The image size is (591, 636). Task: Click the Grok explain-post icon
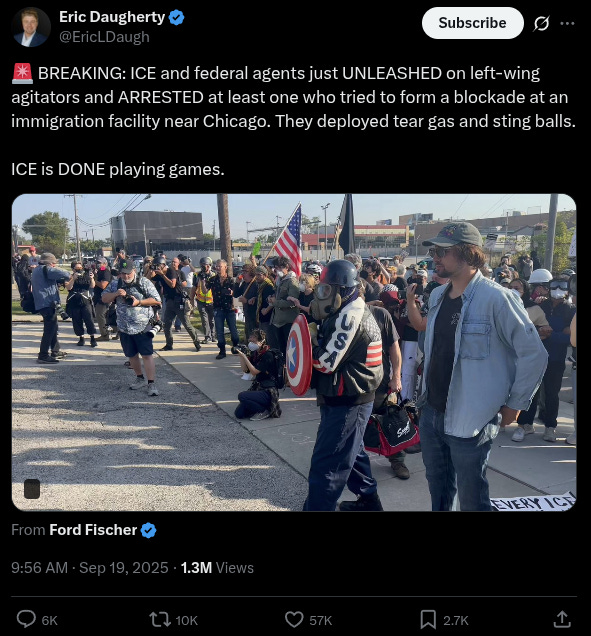(542, 24)
